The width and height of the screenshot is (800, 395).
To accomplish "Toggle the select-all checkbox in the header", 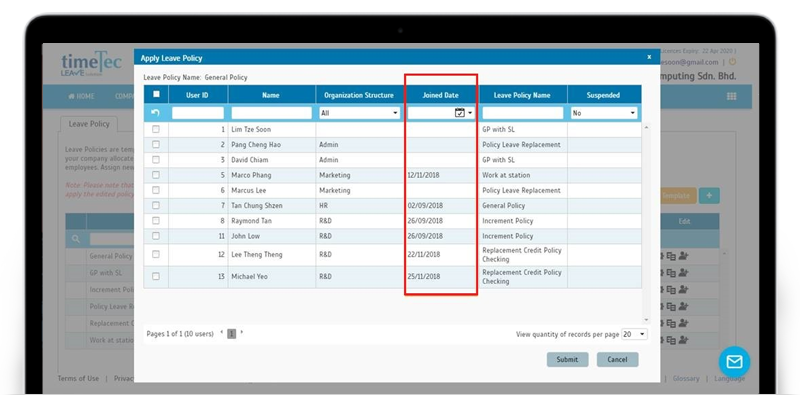I will pos(156,94).
